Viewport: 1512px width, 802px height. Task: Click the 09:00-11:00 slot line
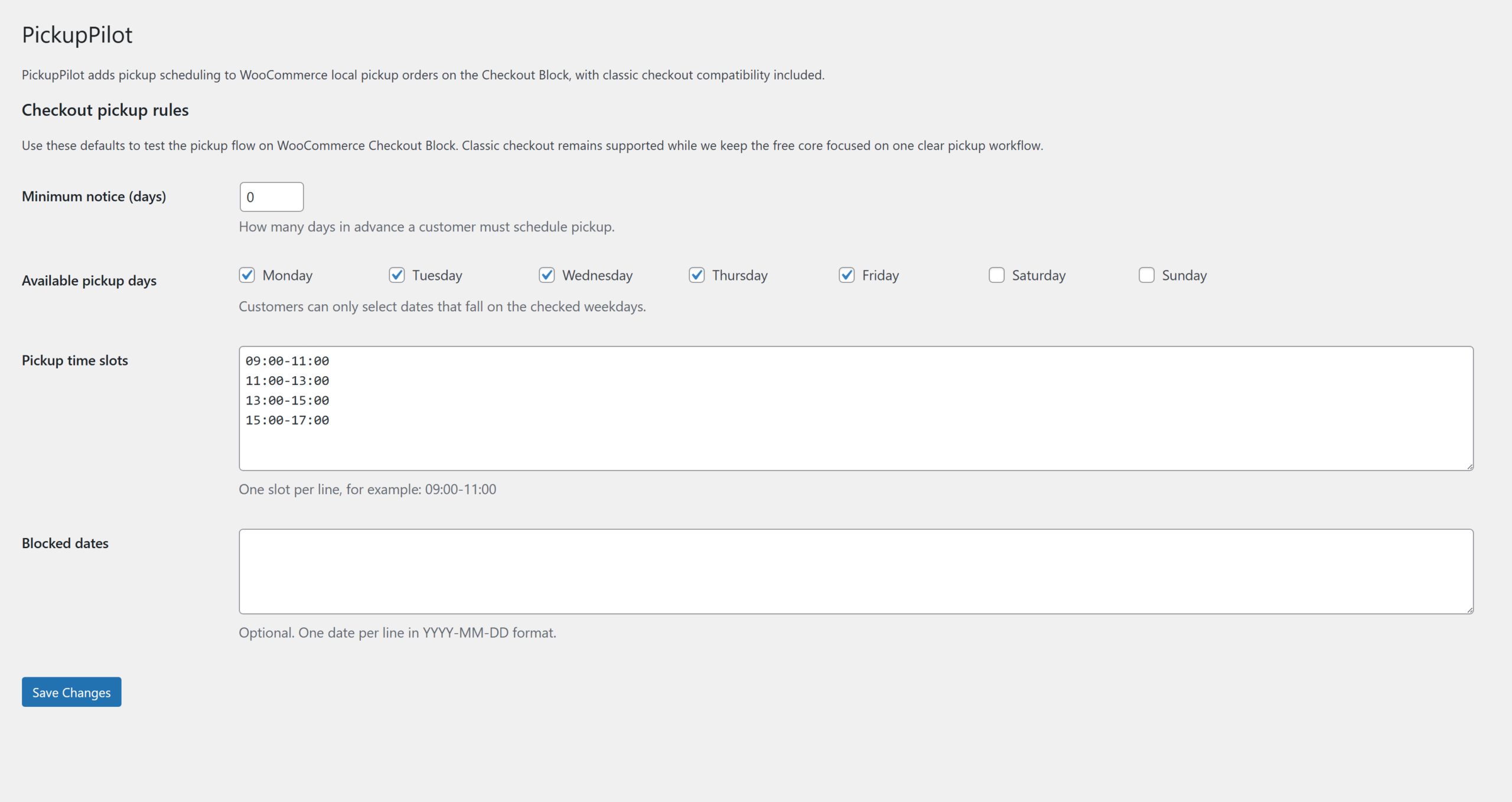click(288, 361)
